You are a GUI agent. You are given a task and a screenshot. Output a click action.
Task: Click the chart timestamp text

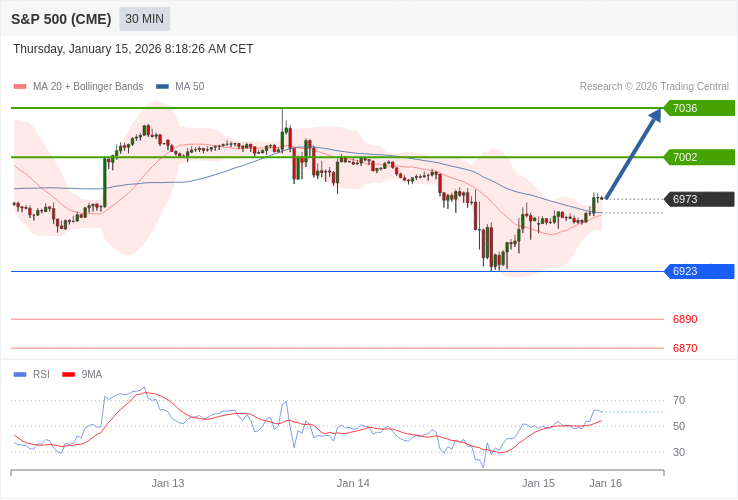coord(133,49)
